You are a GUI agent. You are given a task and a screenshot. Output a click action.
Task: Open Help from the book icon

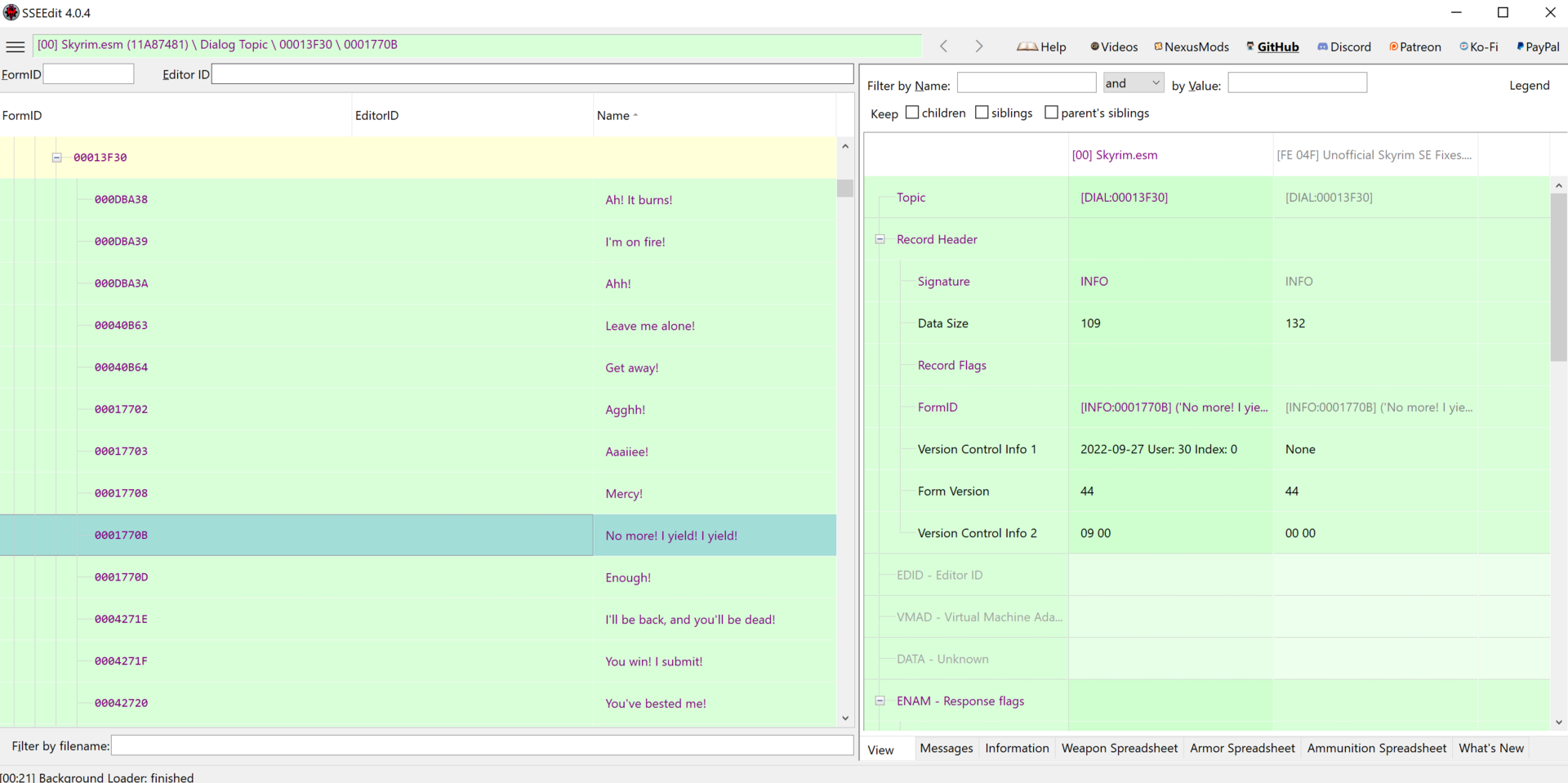click(x=1041, y=47)
